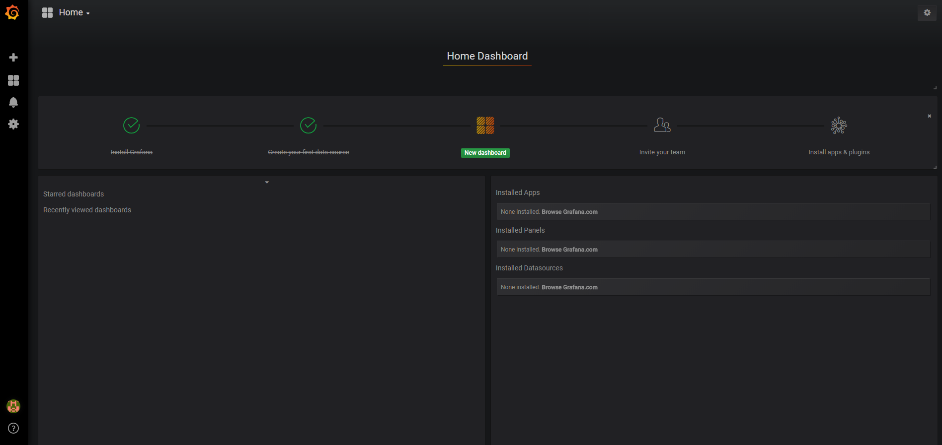The width and height of the screenshot is (942, 445).
Task: Click the orange new dashboard grid icon
Action: coord(485,125)
